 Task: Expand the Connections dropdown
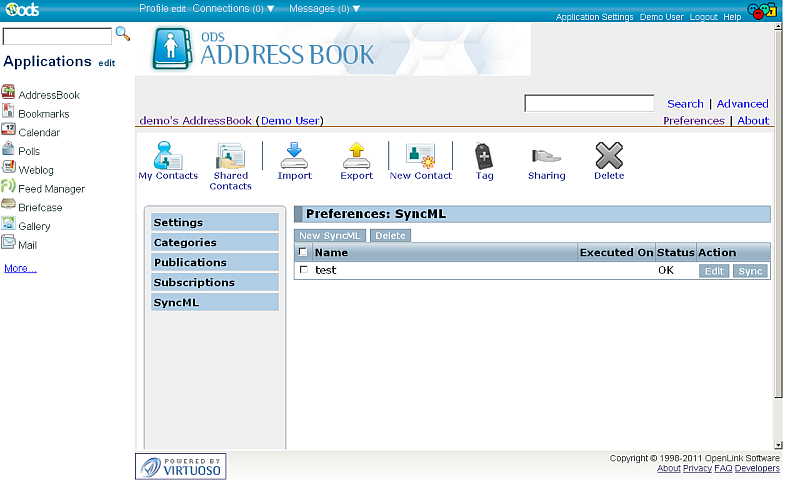[233, 8]
